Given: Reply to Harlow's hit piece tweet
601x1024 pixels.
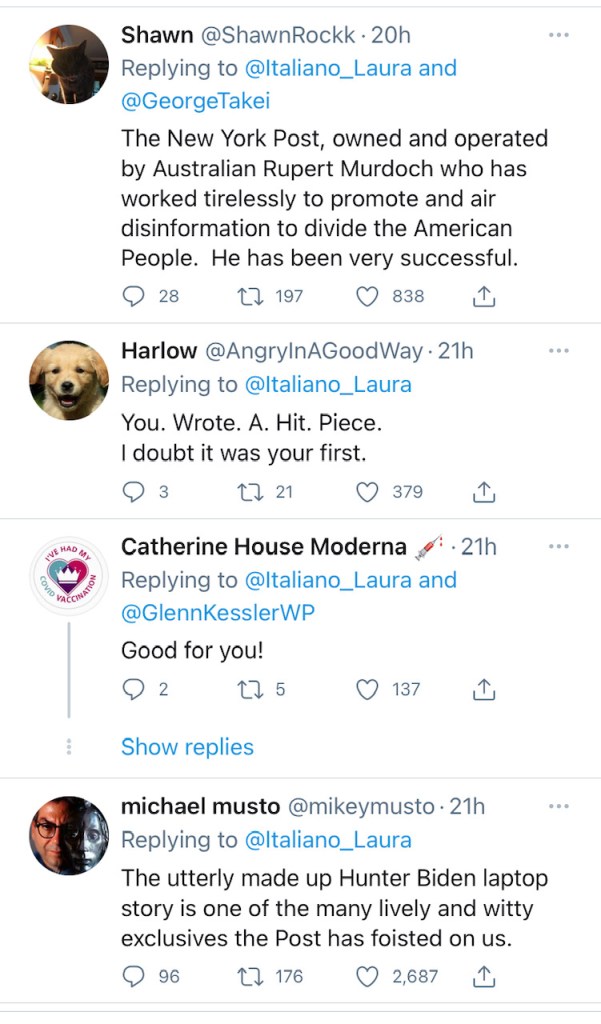Looking at the screenshot, I should [x=135, y=492].
